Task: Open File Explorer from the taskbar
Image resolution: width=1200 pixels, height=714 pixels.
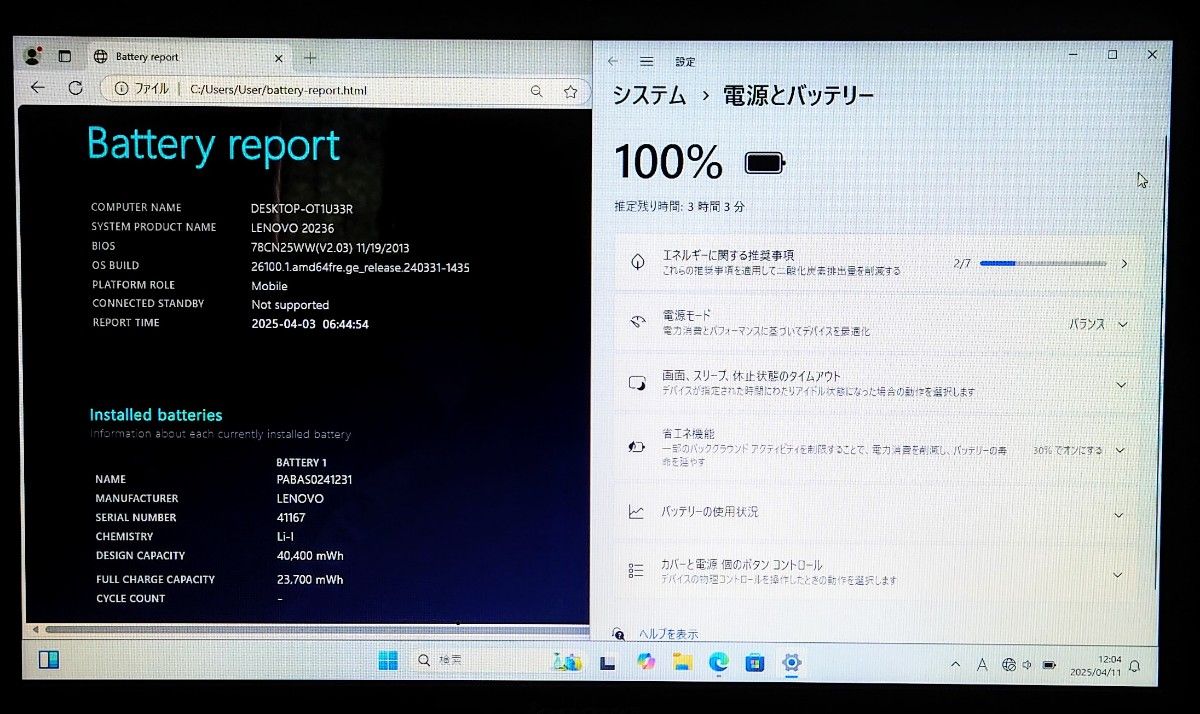Action: point(682,661)
